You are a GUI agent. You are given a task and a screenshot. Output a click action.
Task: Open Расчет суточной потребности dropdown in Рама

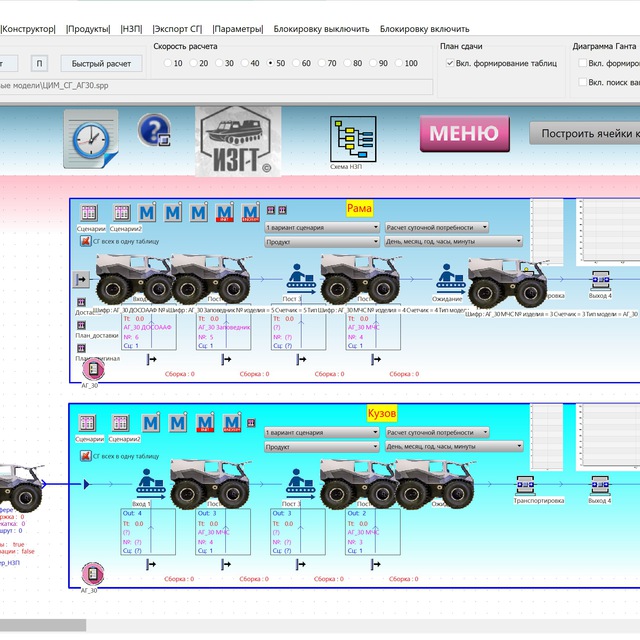pyautogui.click(x=436, y=227)
